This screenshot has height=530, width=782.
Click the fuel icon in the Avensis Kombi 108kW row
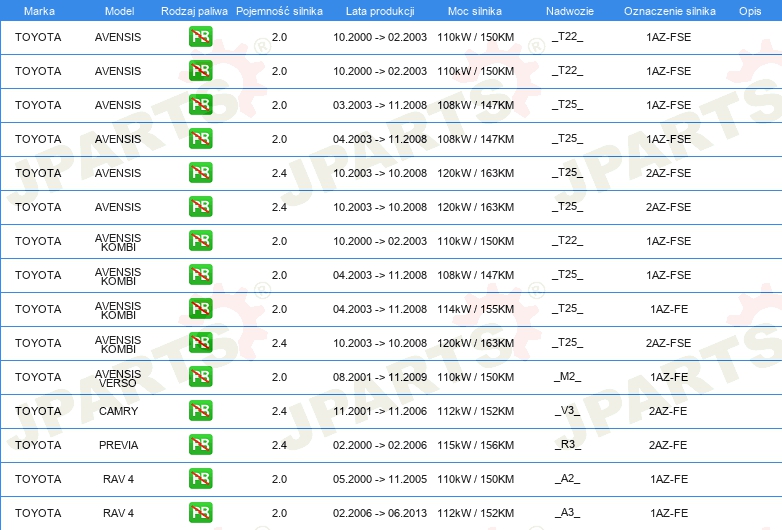(200, 274)
